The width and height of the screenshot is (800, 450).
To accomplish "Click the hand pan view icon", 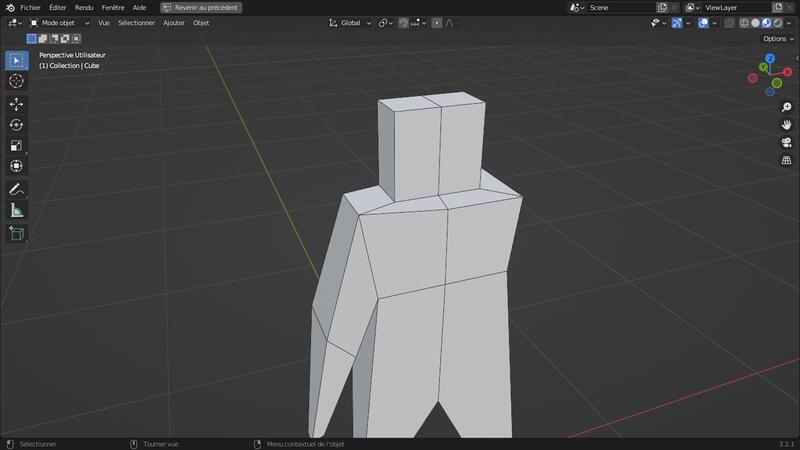I will (787, 124).
